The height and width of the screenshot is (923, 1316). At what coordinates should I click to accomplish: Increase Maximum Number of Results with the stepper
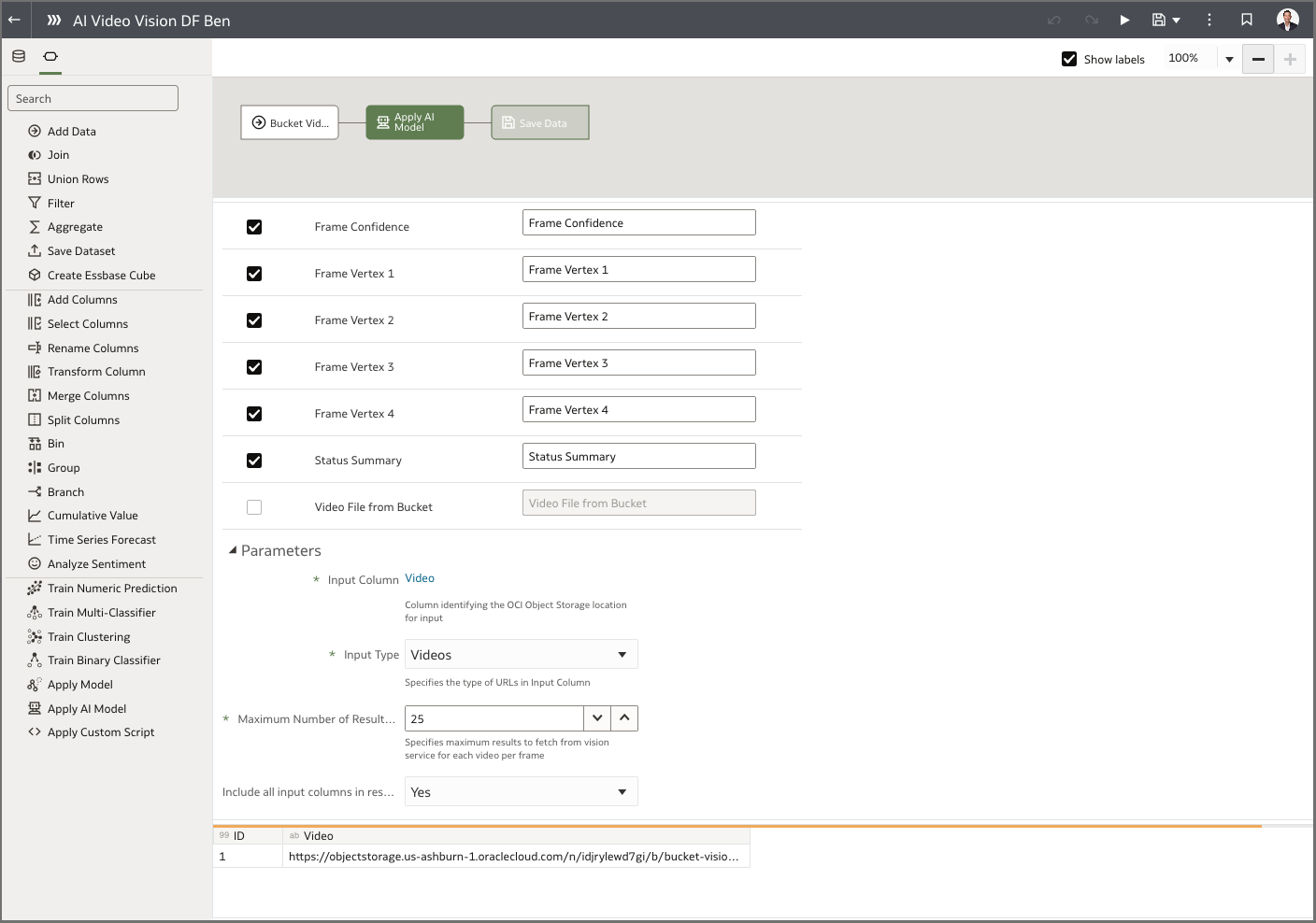[624, 717]
